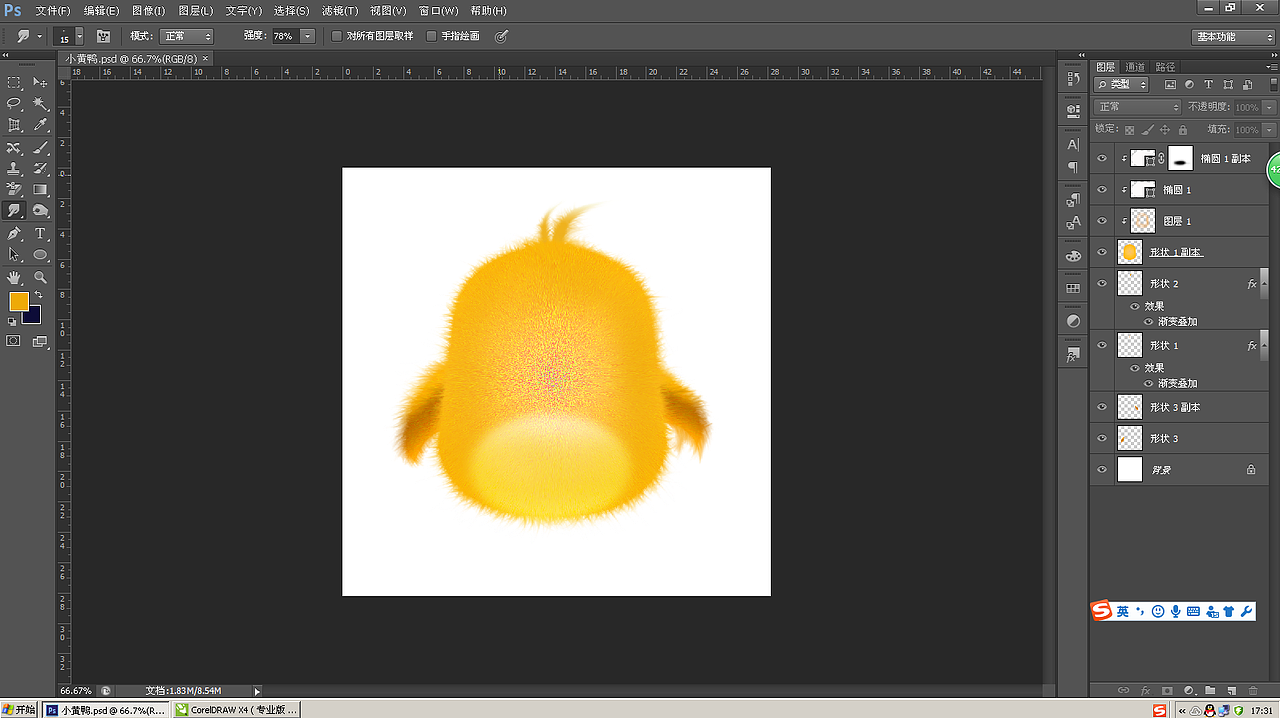Select the Eyedropper tool

point(40,125)
